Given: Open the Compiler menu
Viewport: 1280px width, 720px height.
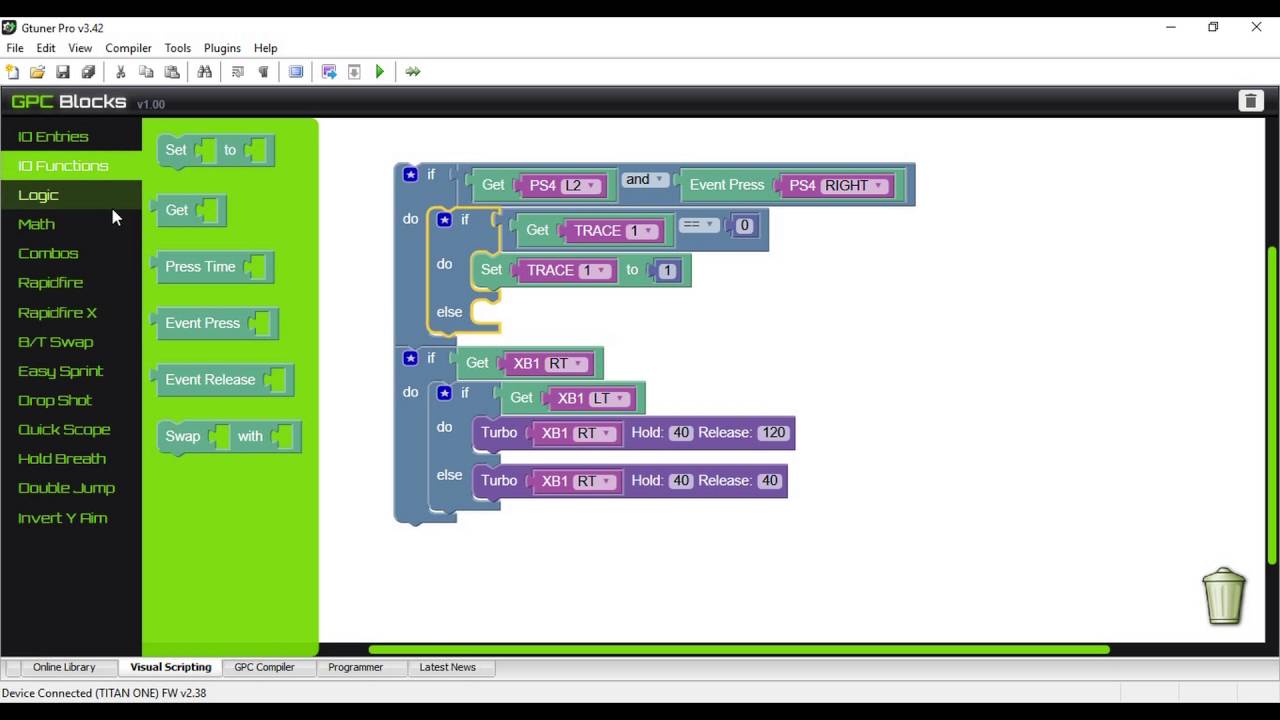Looking at the screenshot, I should [x=128, y=48].
